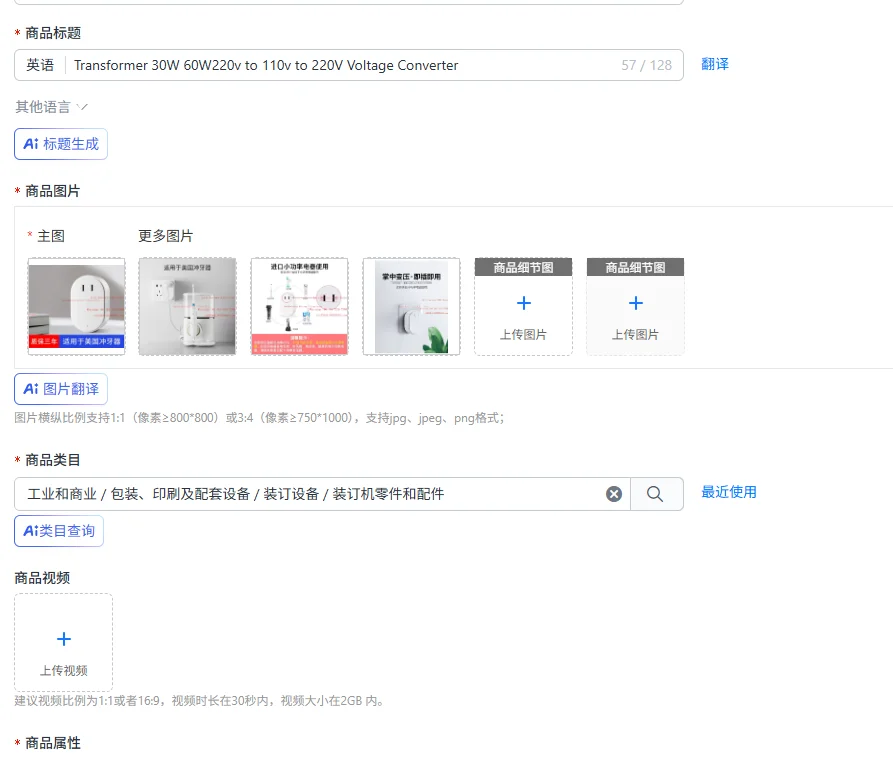
Task: Clear the selected product category
Action: click(614, 494)
